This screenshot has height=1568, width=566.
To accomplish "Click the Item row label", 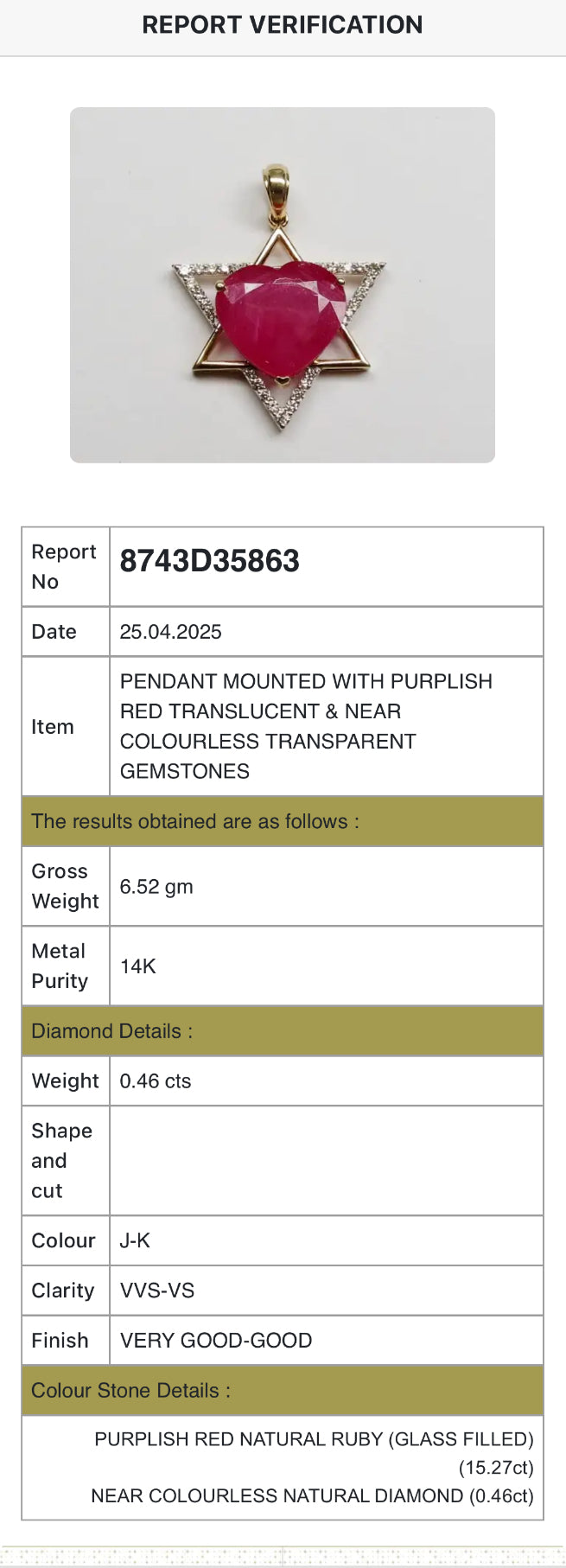I will point(53,727).
